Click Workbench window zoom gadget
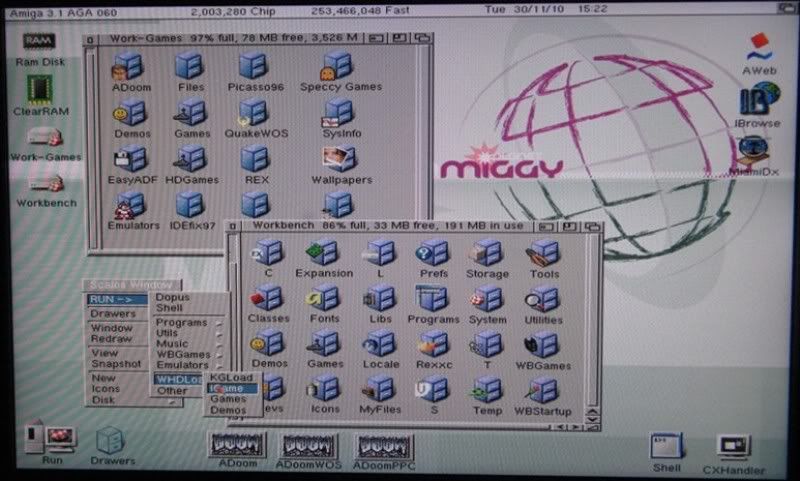Screen dimensions: 800x481 tap(569, 226)
